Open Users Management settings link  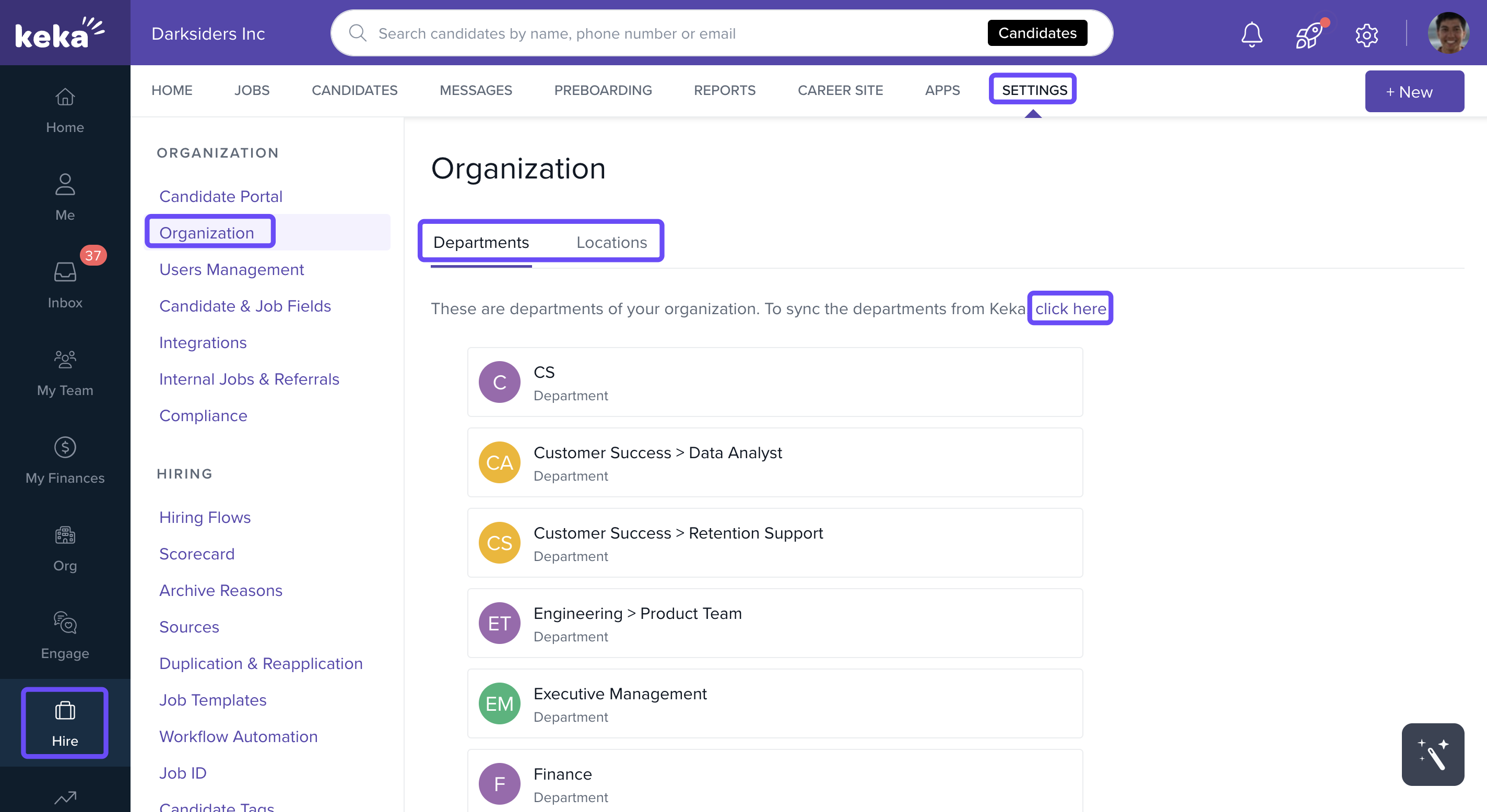coord(231,269)
